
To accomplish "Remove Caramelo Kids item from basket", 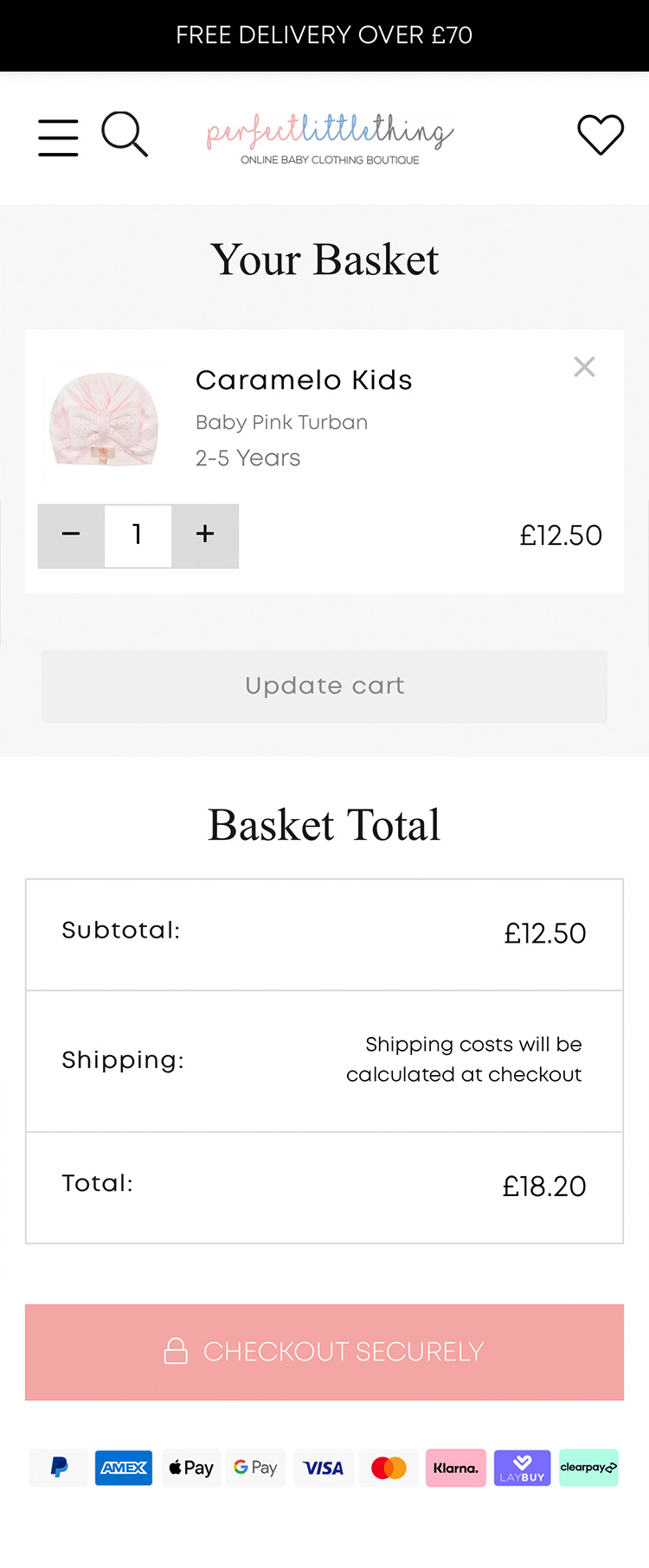I will (x=585, y=367).
